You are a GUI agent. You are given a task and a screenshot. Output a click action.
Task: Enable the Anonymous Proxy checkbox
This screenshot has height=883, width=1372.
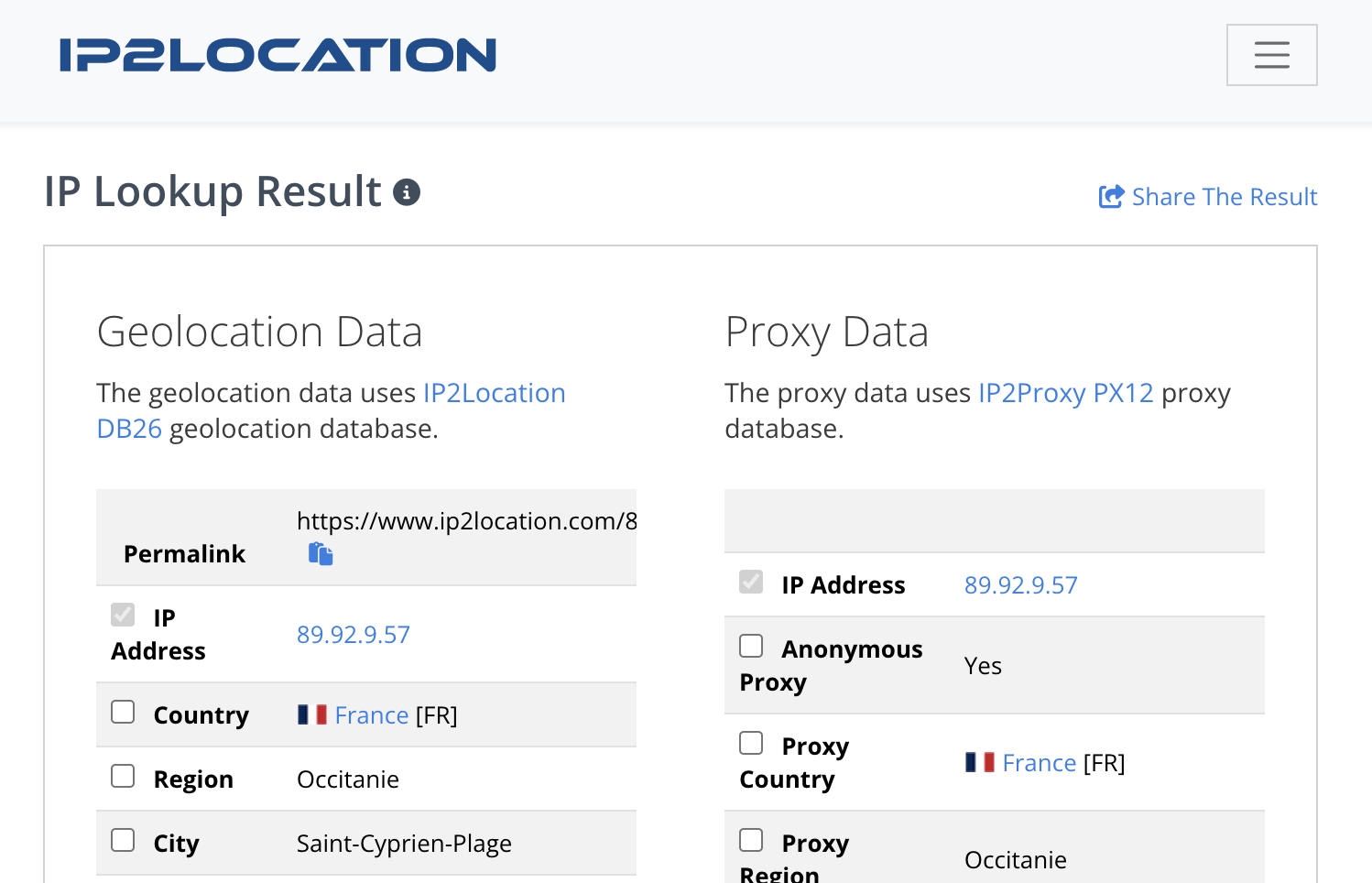(751, 647)
